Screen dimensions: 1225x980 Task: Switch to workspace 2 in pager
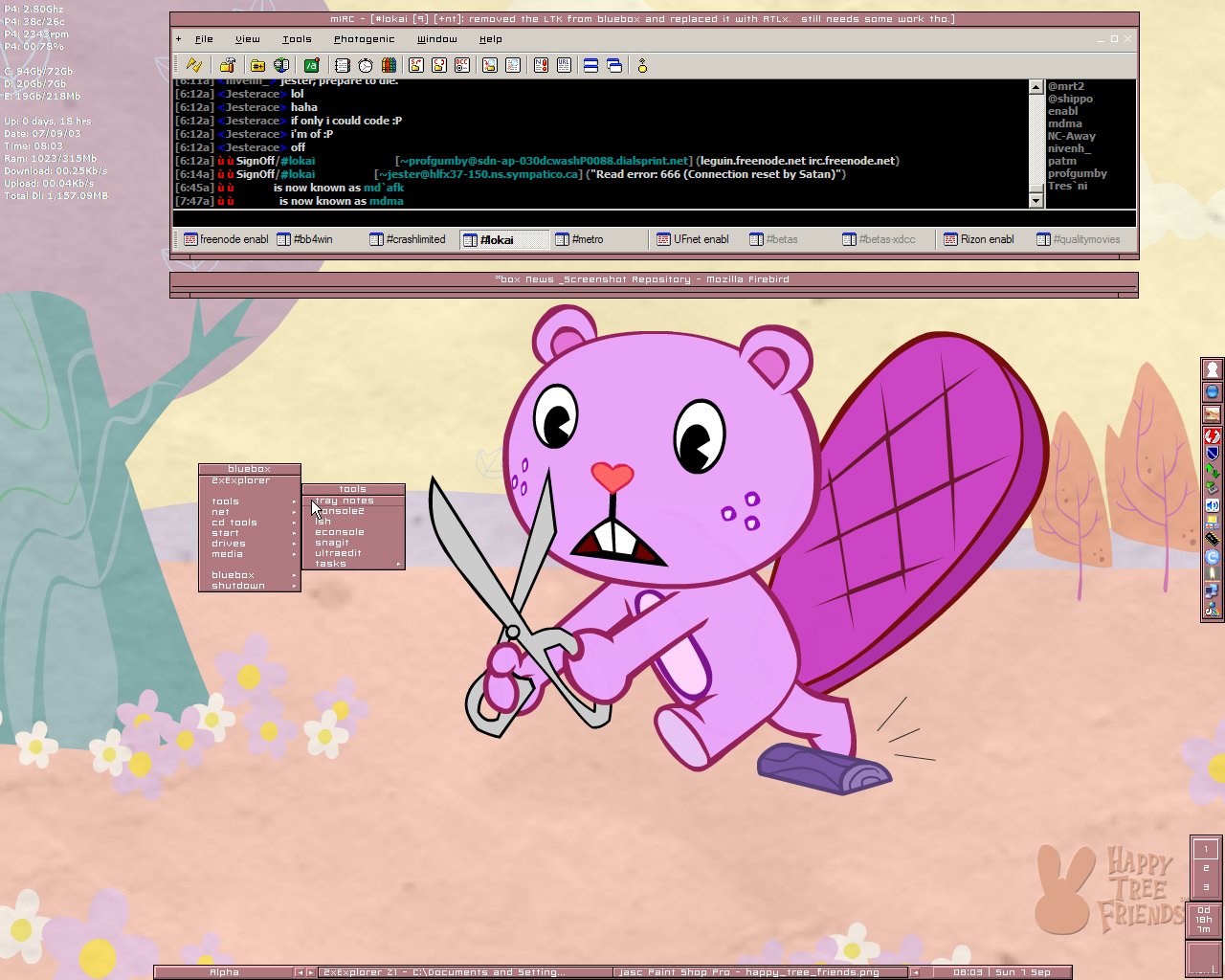(x=1206, y=868)
